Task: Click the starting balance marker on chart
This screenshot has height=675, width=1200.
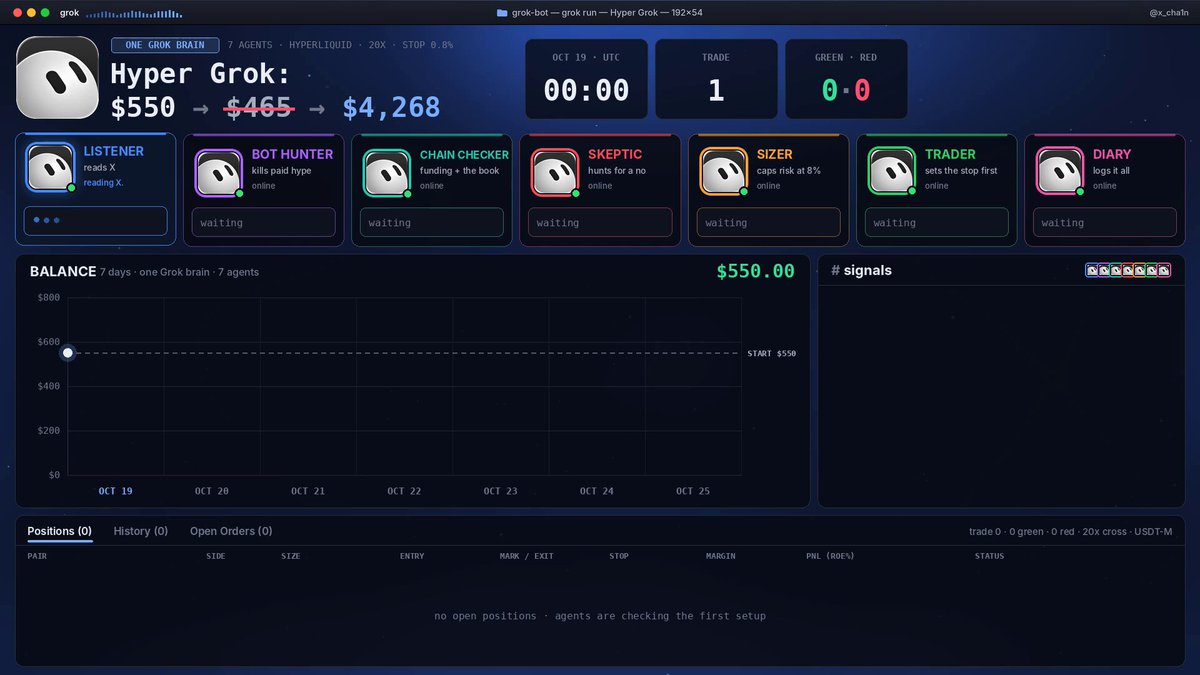Action: point(68,353)
